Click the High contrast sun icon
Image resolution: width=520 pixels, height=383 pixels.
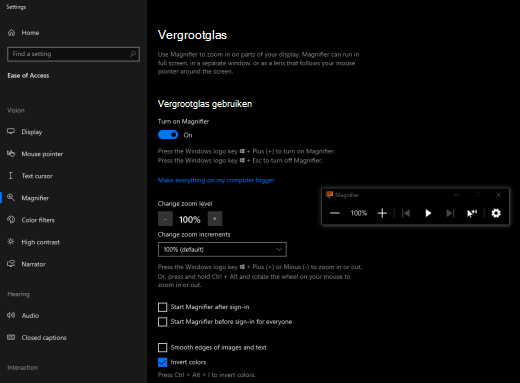[11, 242]
